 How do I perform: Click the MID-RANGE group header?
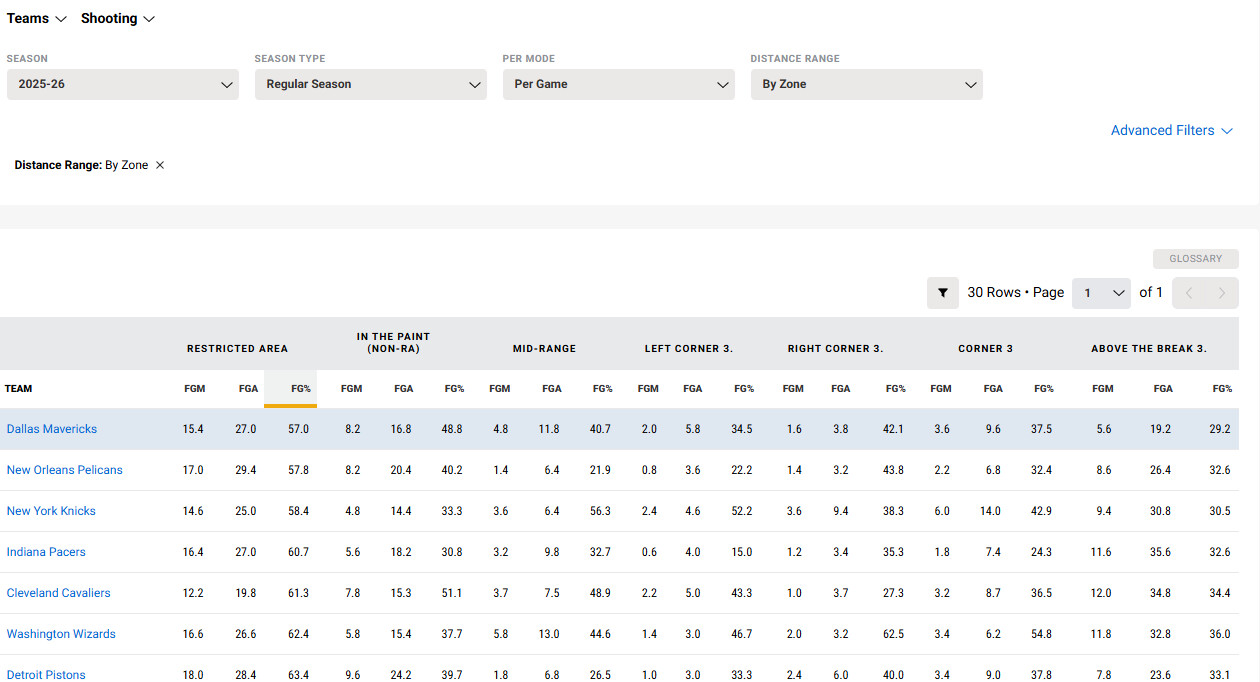pos(544,349)
